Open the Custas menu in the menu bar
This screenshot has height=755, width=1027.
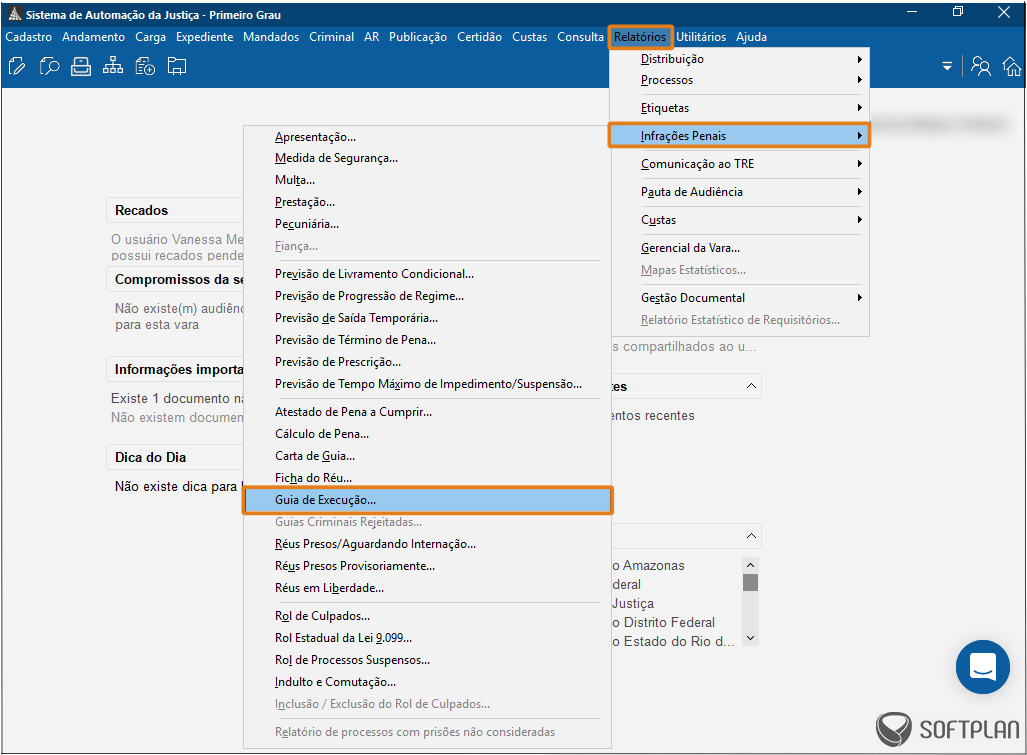point(529,37)
